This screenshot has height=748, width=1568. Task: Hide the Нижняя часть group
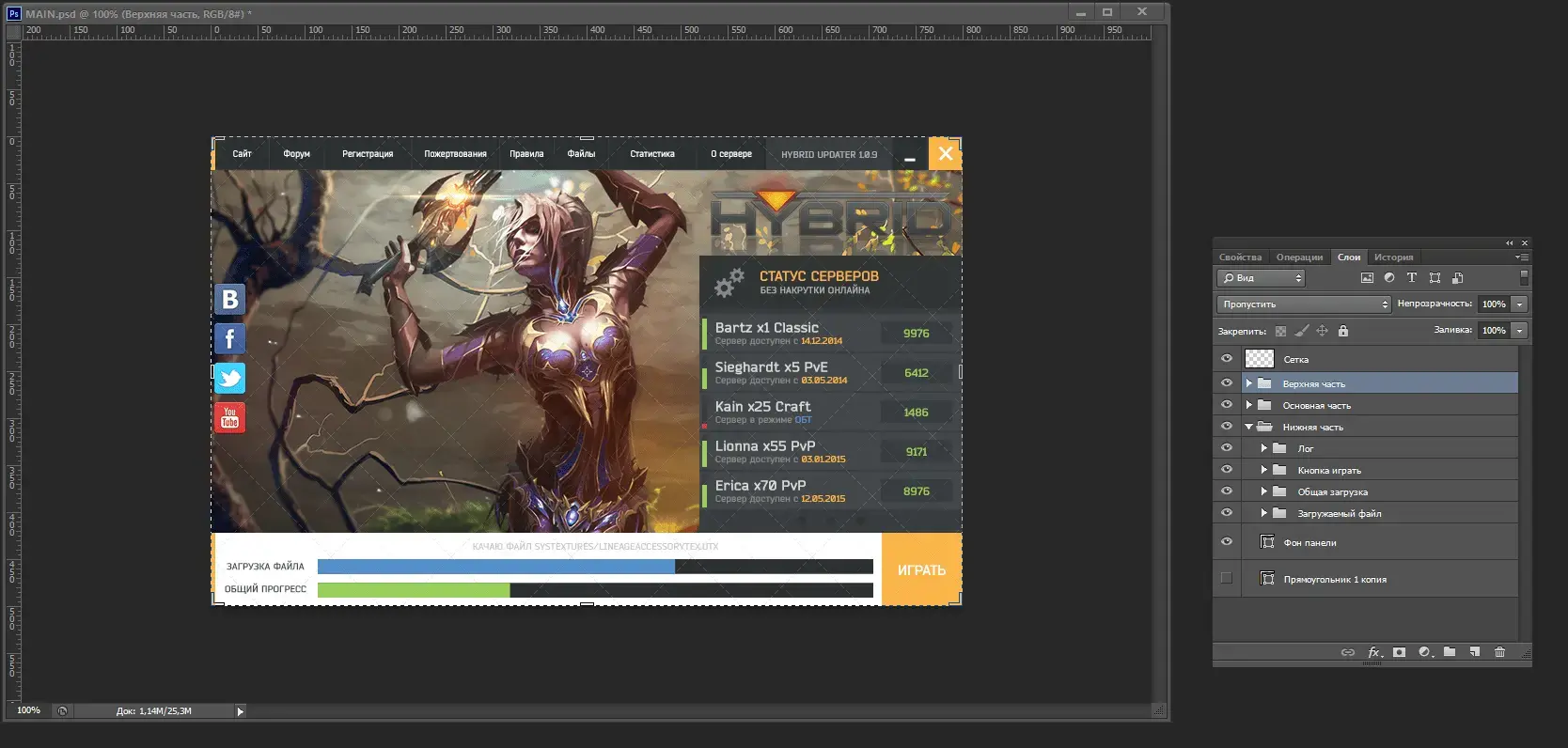pyautogui.click(x=1227, y=427)
